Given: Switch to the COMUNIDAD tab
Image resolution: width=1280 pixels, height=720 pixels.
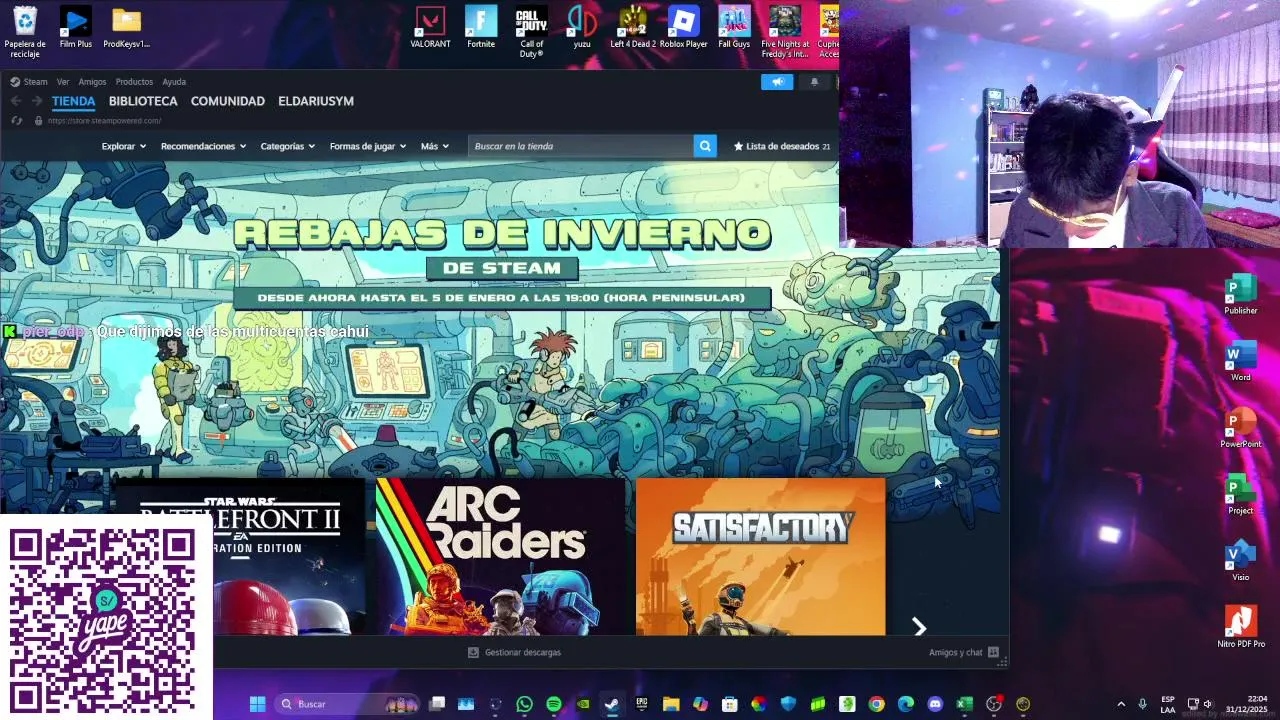Looking at the screenshot, I should click(228, 101).
